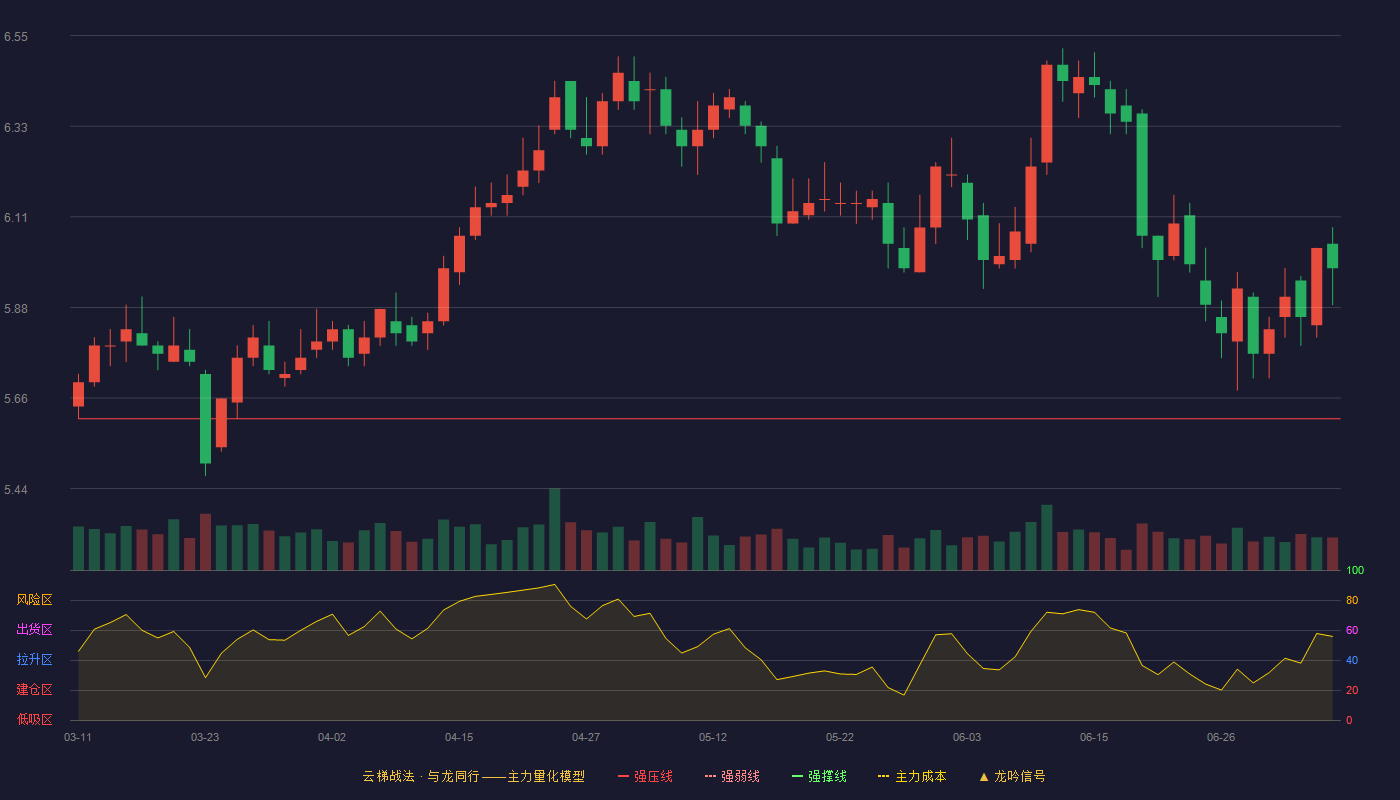Click the 5.66 price axis label

16,399
